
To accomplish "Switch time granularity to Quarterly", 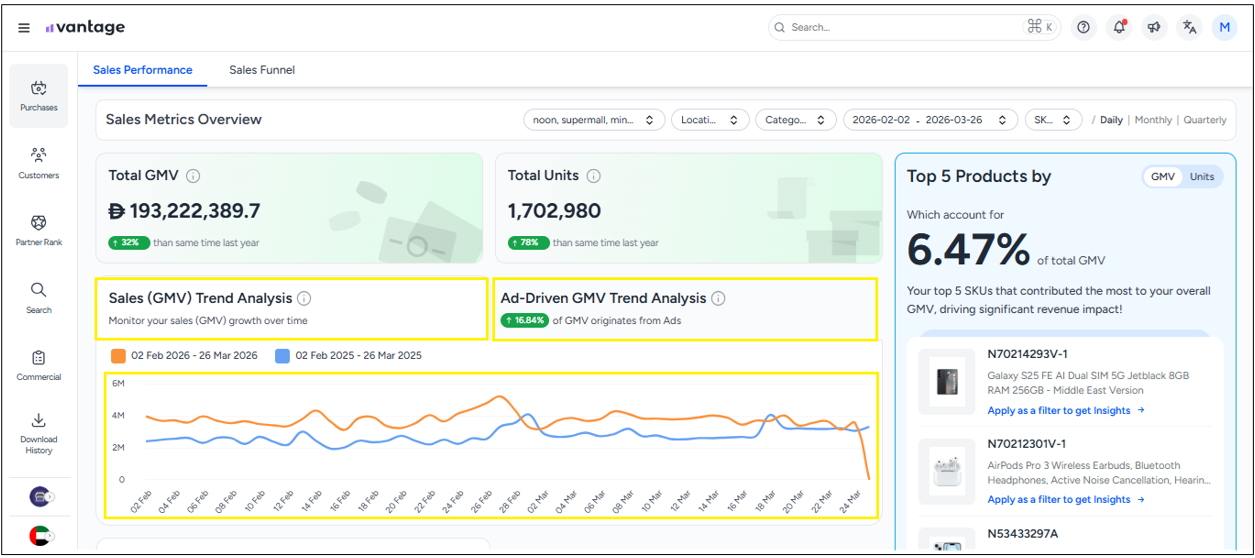I will coord(1204,120).
